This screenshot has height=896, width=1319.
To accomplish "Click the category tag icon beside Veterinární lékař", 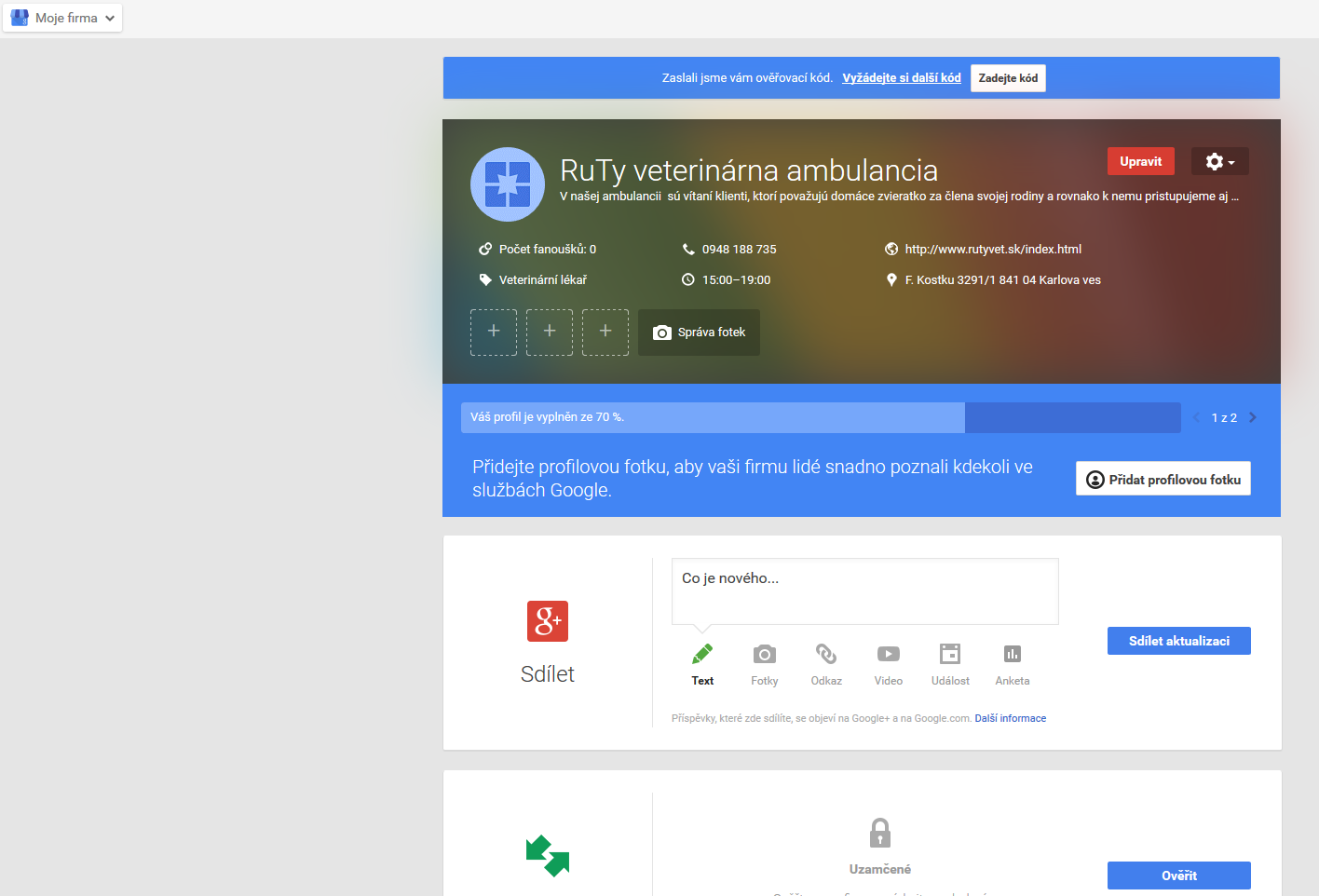I will [x=485, y=279].
